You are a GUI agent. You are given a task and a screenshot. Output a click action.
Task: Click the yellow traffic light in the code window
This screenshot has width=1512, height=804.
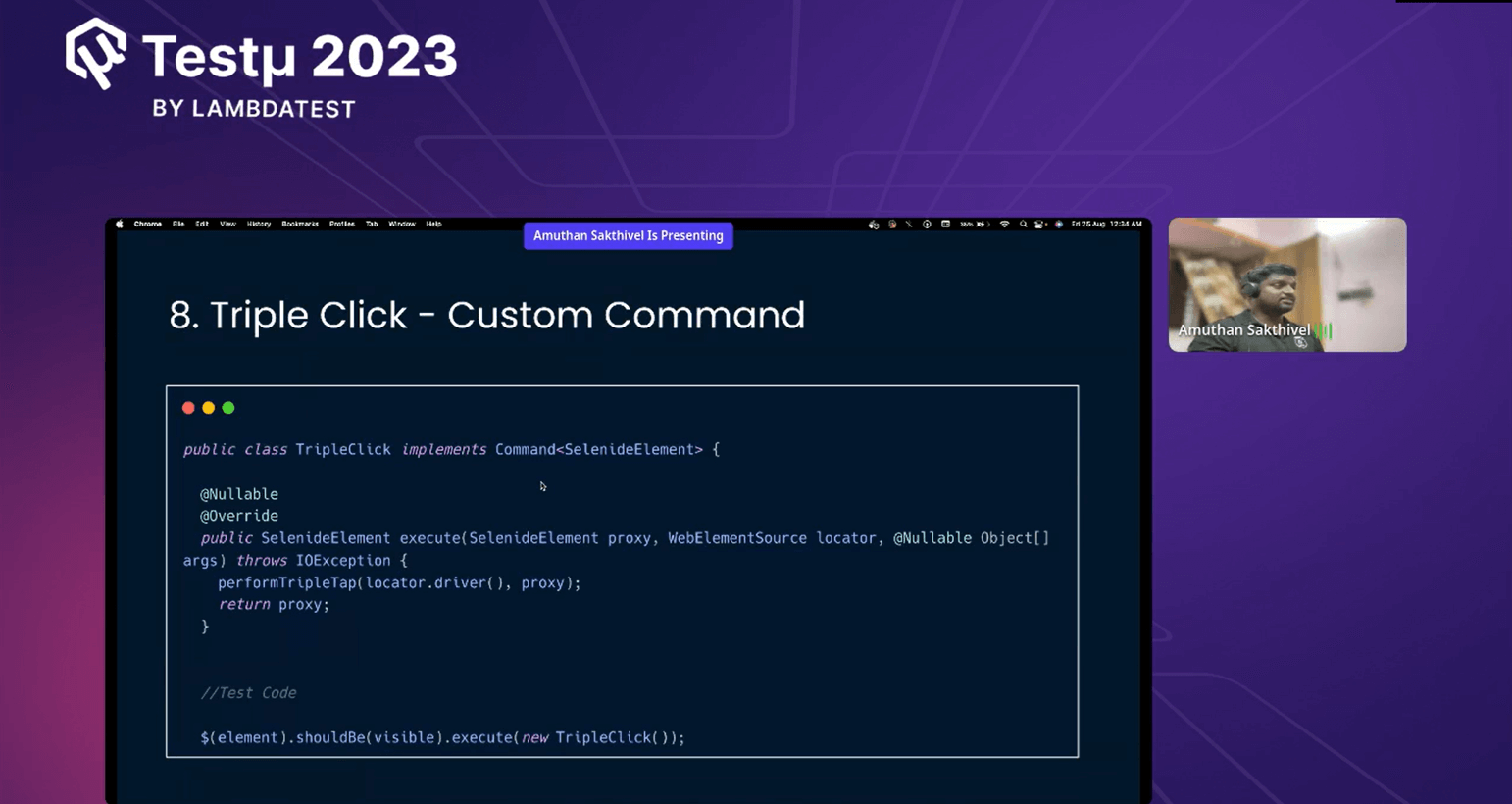pos(208,407)
